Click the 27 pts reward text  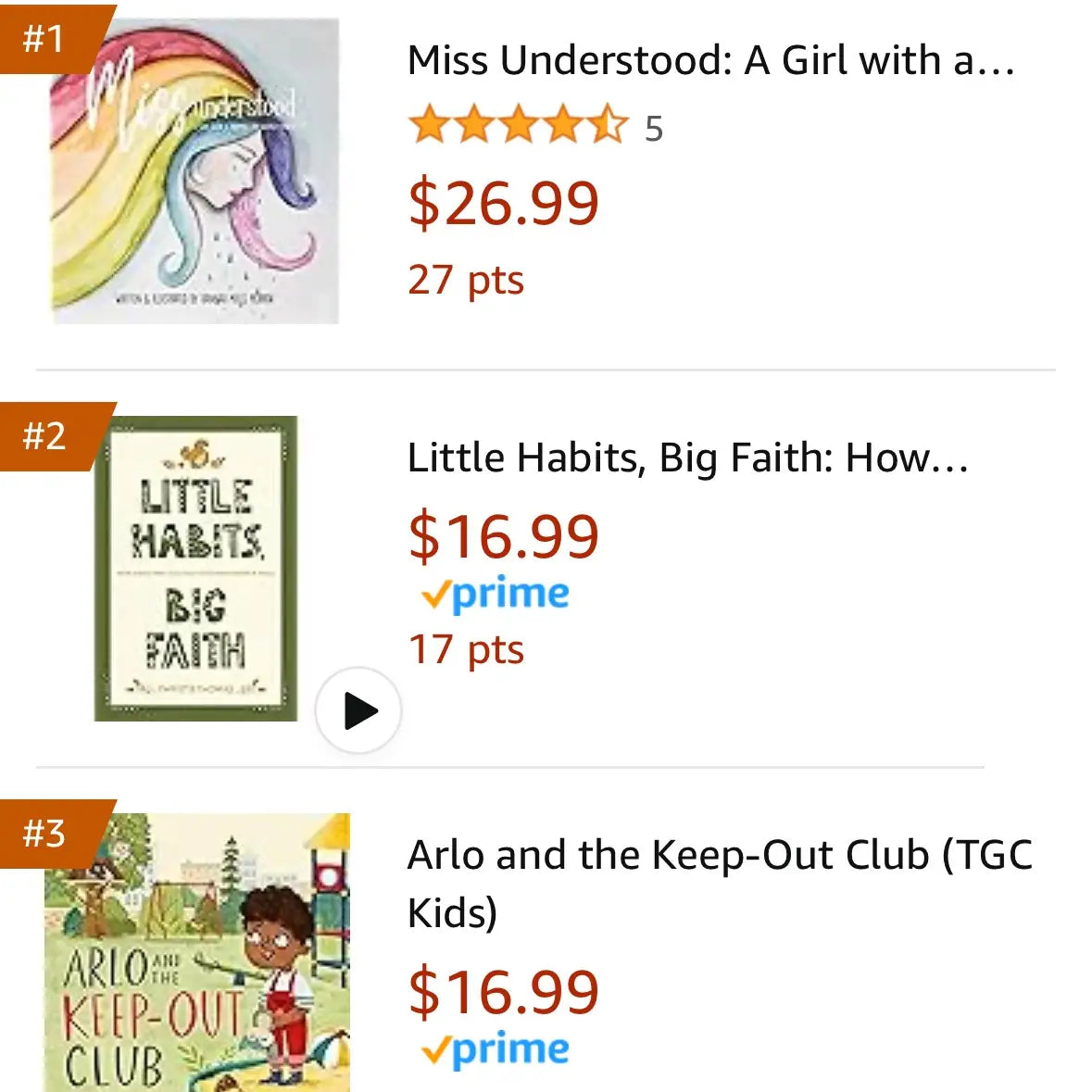click(466, 282)
